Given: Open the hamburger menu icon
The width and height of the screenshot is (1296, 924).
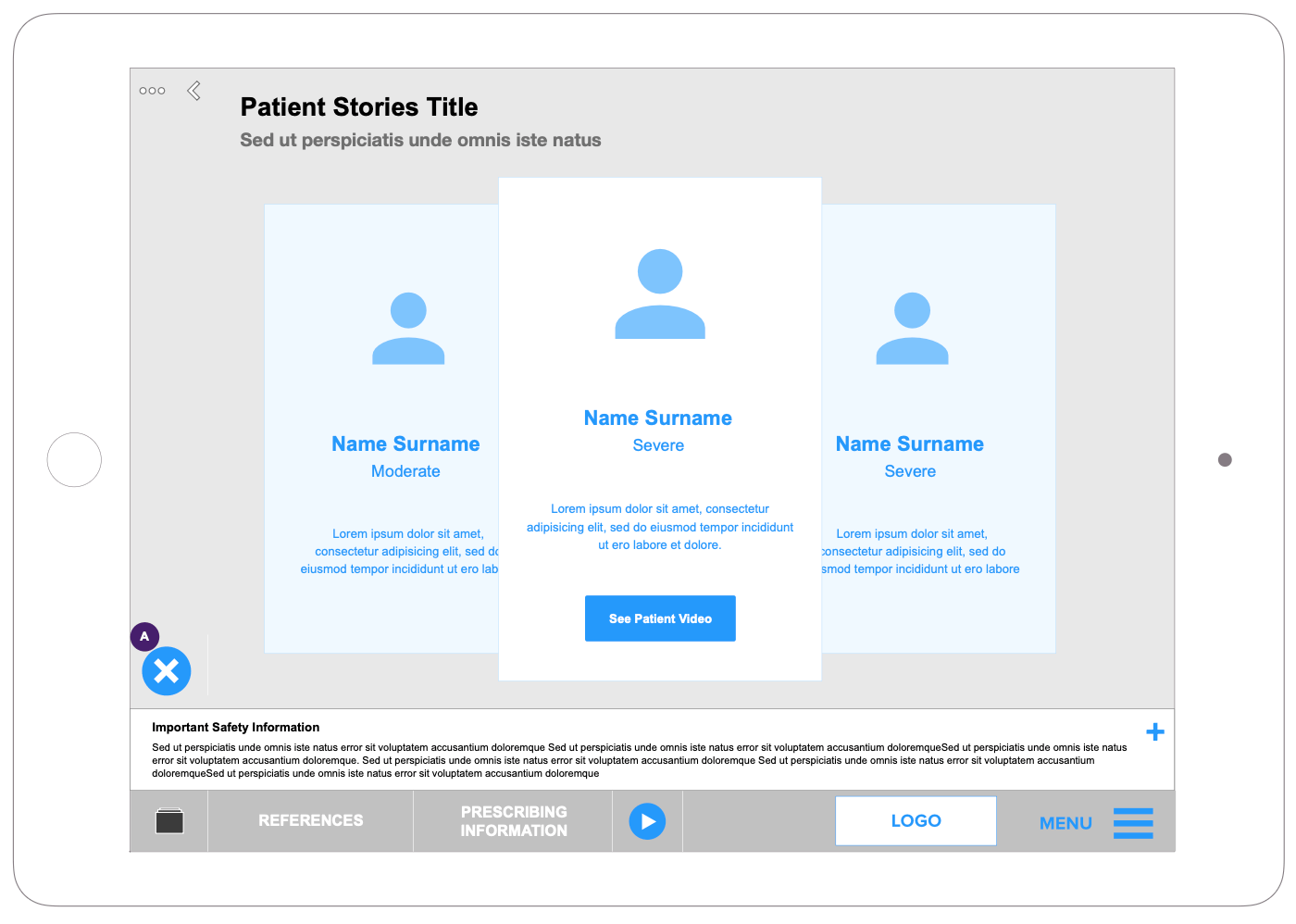Looking at the screenshot, I should click(1133, 822).
